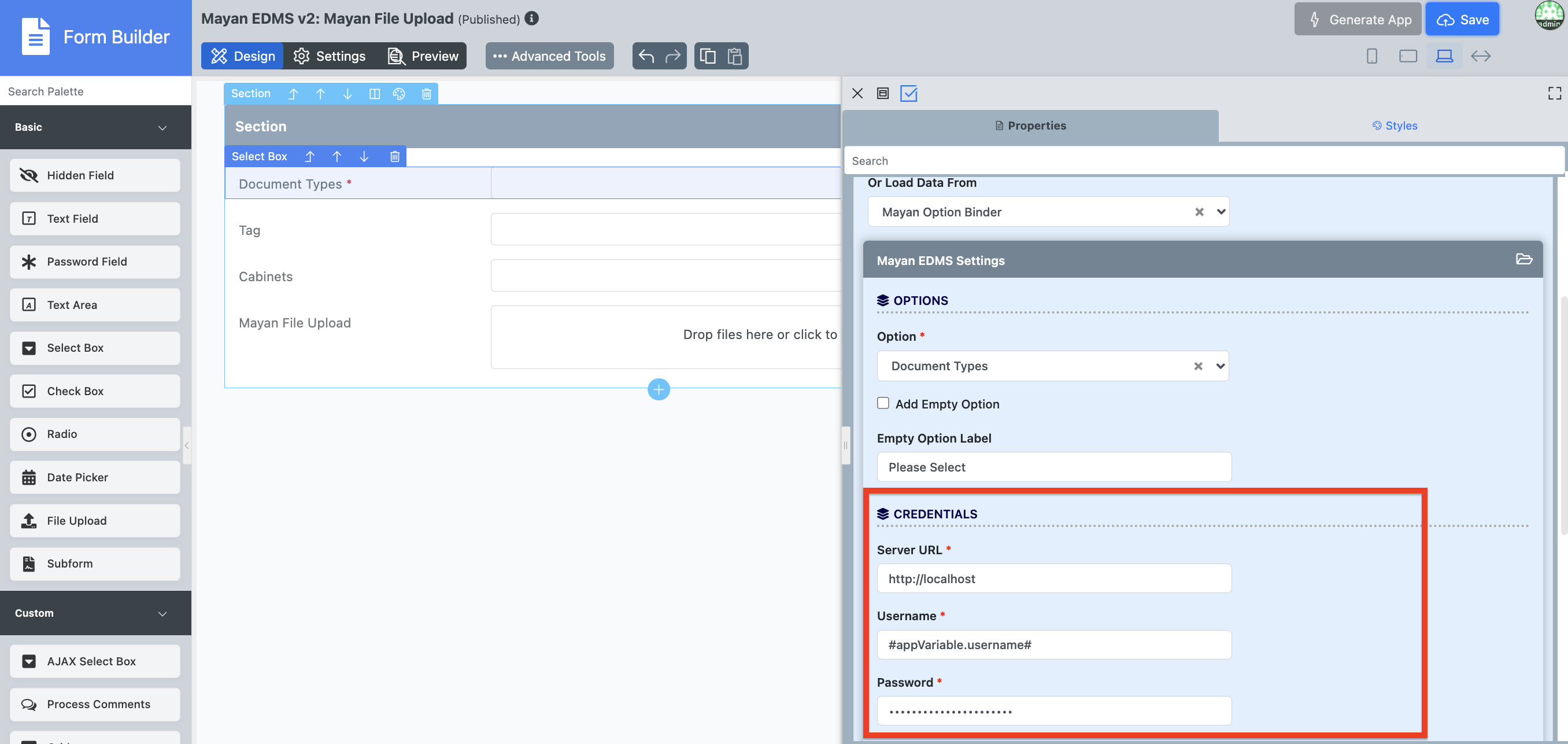Collapse the Custom palette category

95,613
